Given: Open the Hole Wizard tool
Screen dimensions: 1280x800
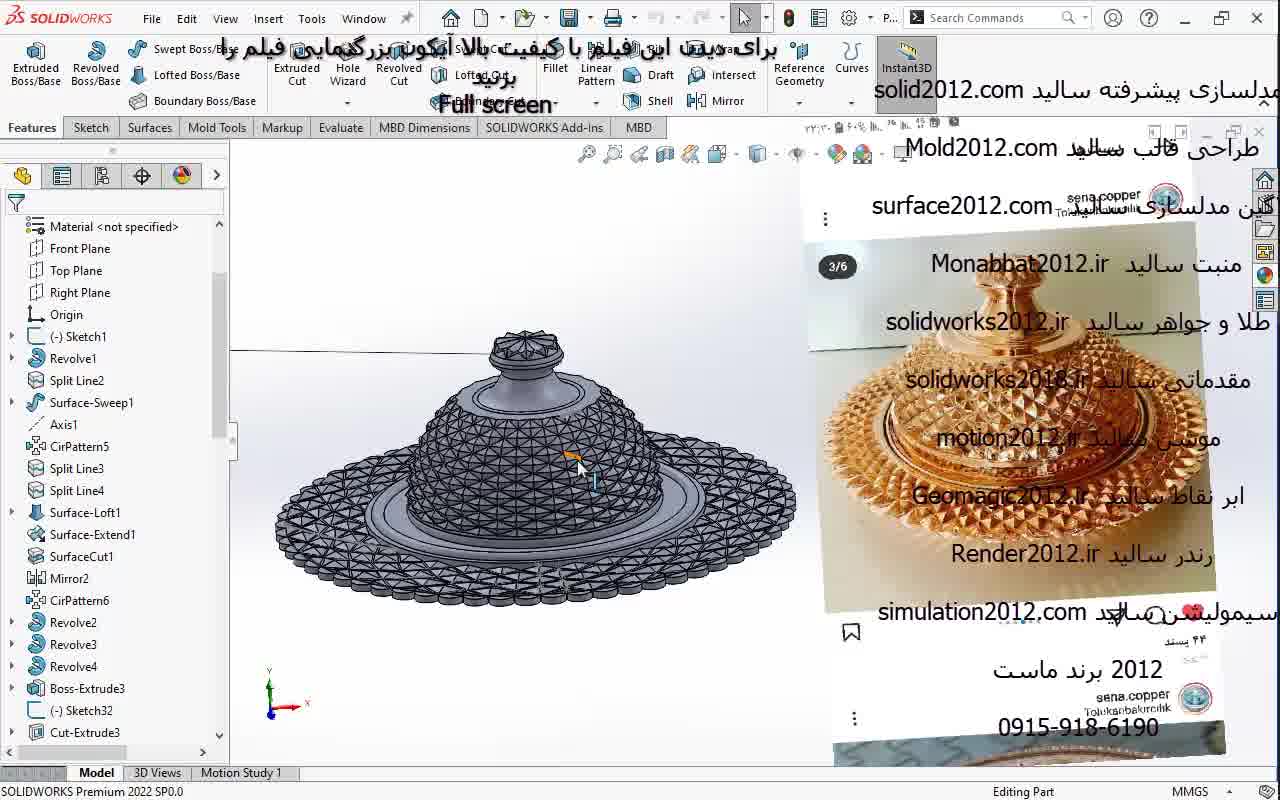Looking at the screenshot, I should tap(348, 64).
